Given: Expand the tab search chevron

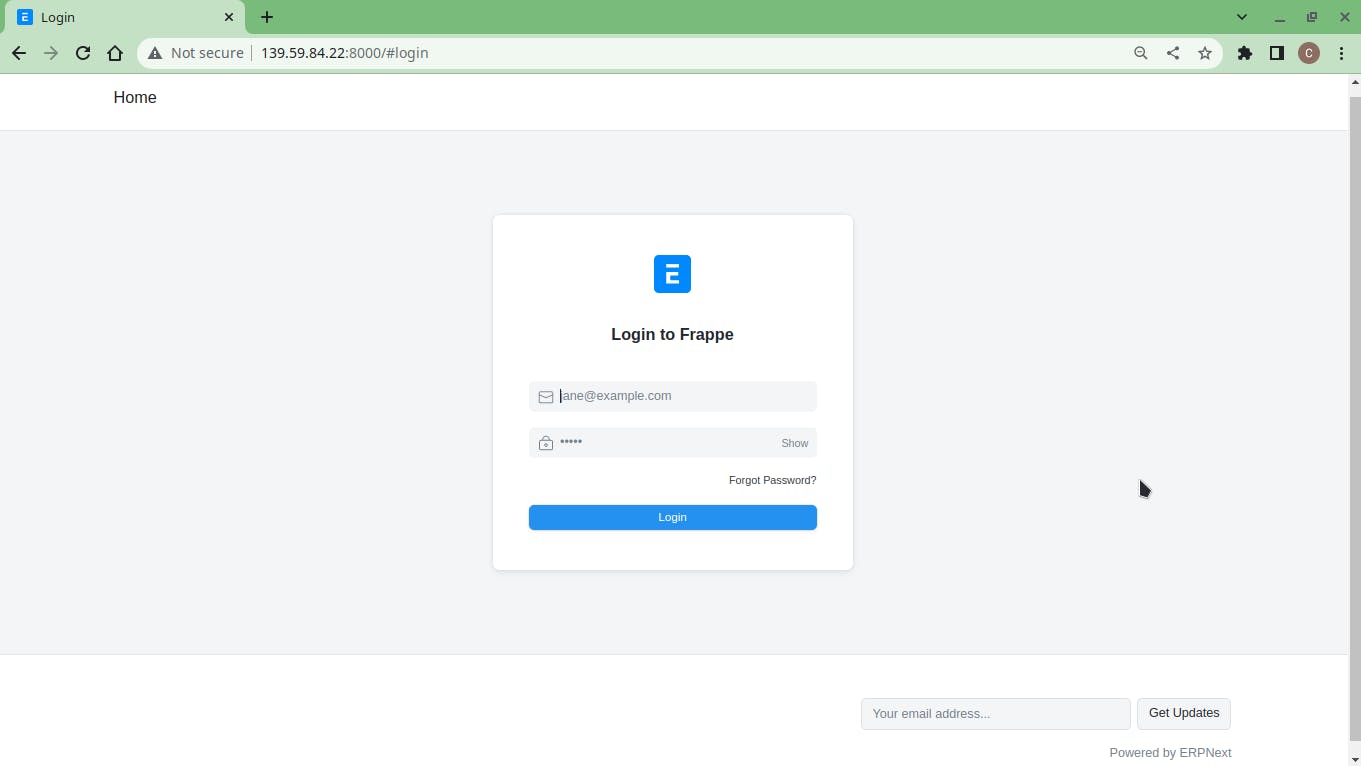Looking at the screenshot, I should click(1242, 17).
